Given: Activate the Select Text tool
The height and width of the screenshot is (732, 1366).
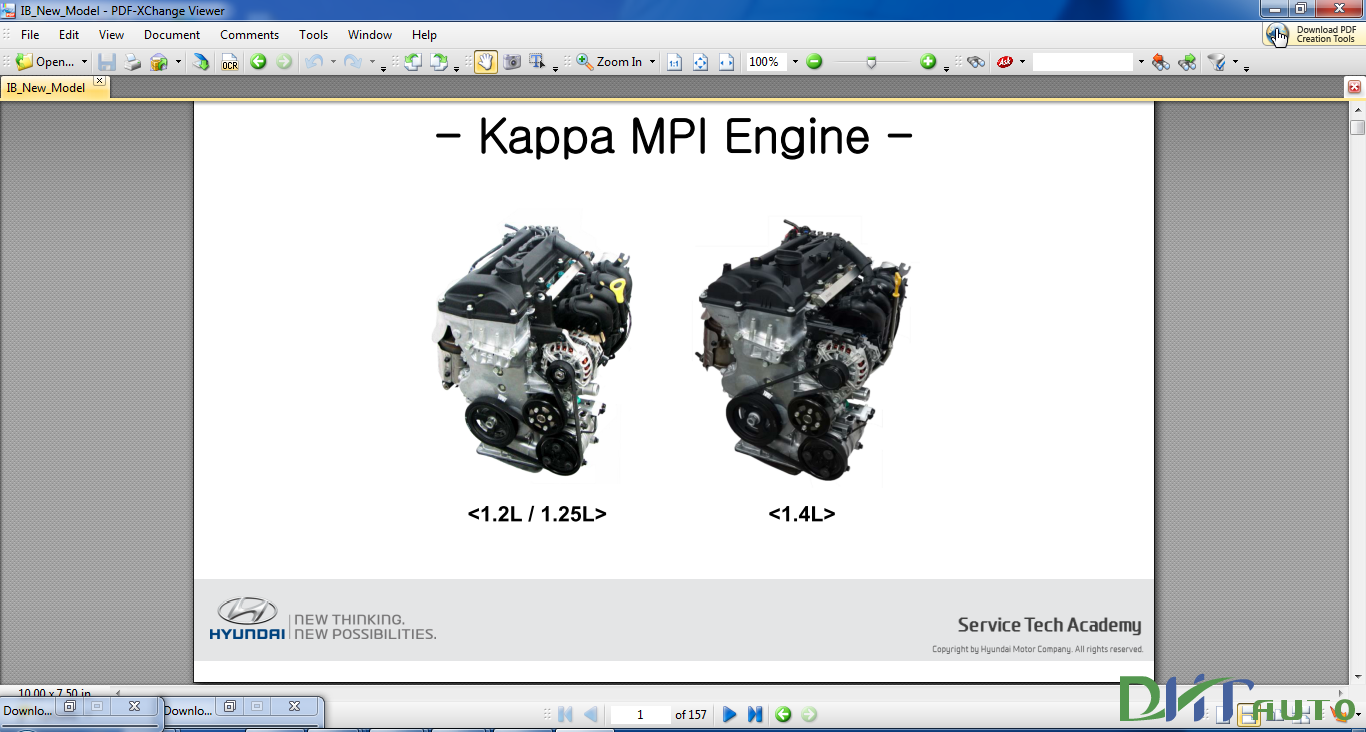Looking at the screenshot, I should [x=538, y=61].
